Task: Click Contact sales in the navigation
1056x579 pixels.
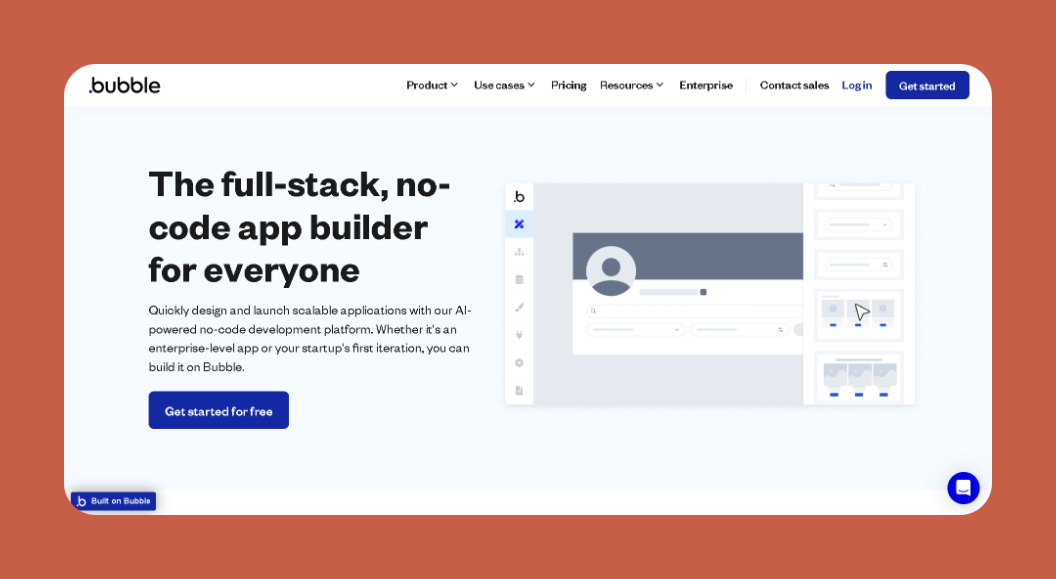Action: (794, 85)
